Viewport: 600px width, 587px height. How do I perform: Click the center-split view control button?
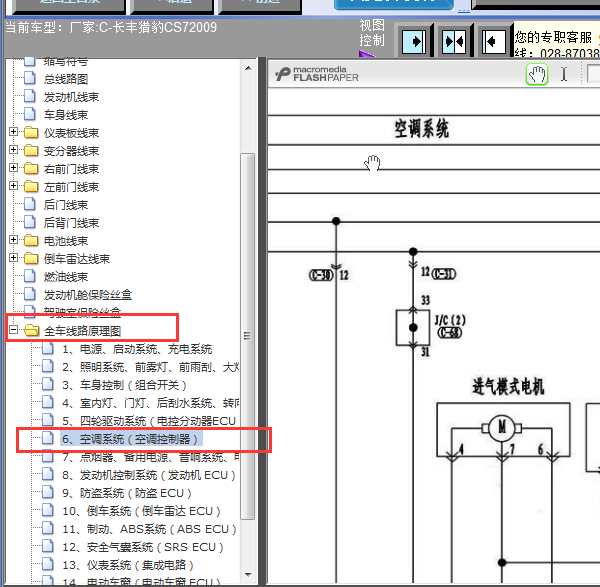(x=454, y=41)
